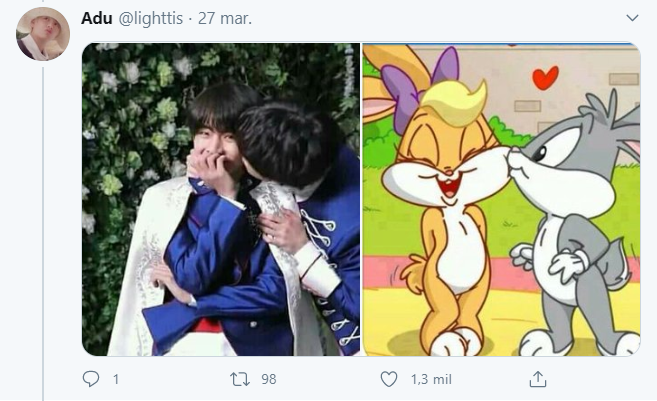Expand the tweet options chevron
The image size is (657, 401).
coord(632,18)
